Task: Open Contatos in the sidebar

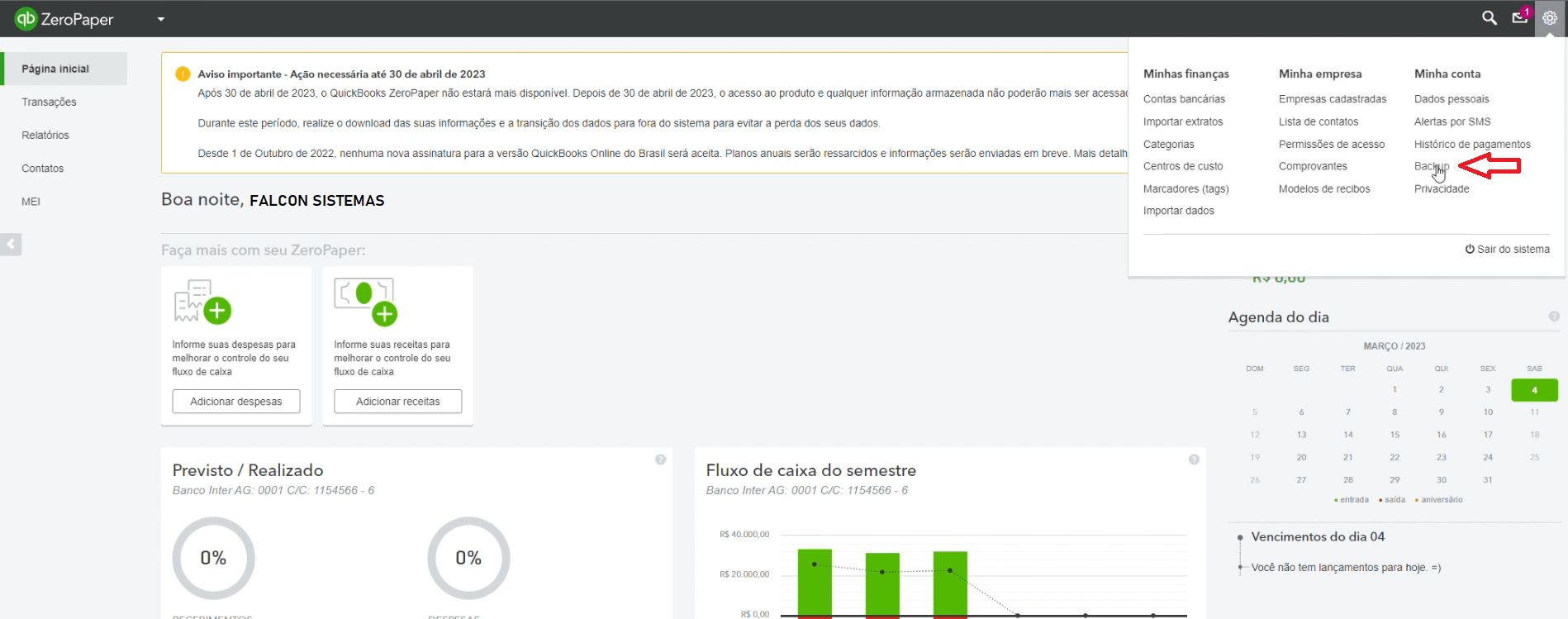Action: pyautogui.click(x=43, y=168)
